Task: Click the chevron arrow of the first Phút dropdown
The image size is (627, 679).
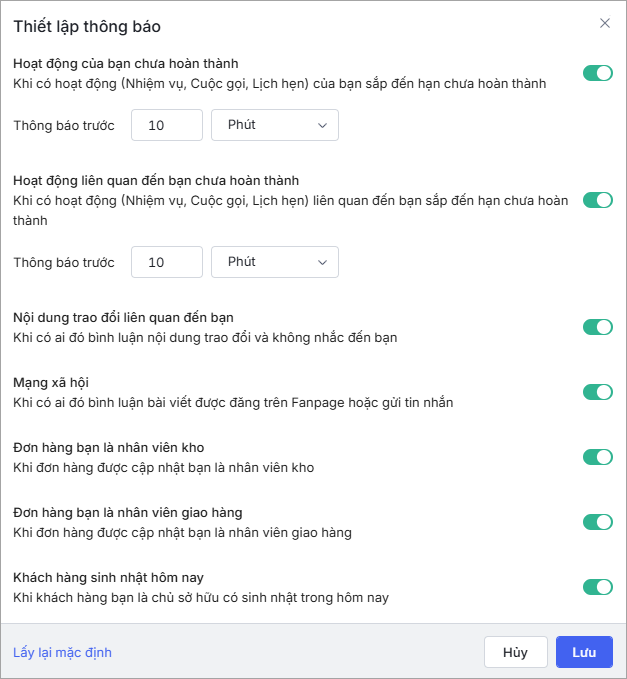Action: pos(322,126)
